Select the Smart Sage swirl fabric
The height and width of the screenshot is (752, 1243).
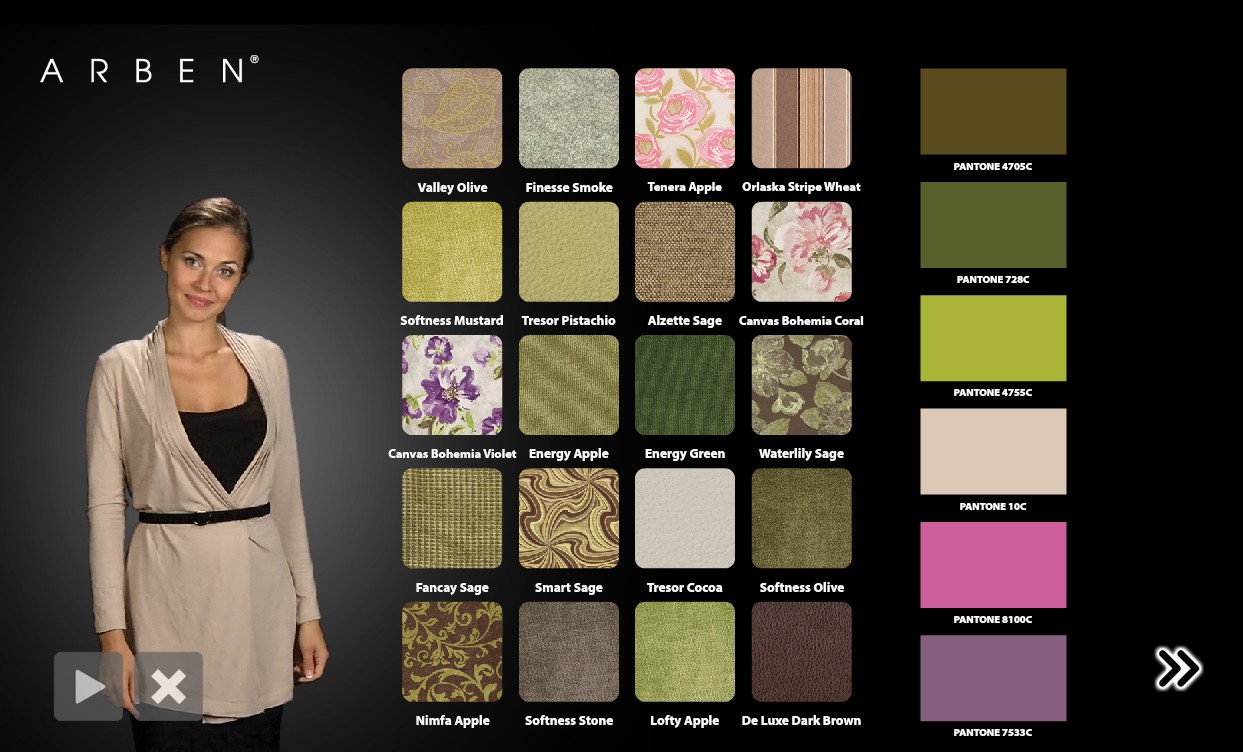click(x=569, y=518)
